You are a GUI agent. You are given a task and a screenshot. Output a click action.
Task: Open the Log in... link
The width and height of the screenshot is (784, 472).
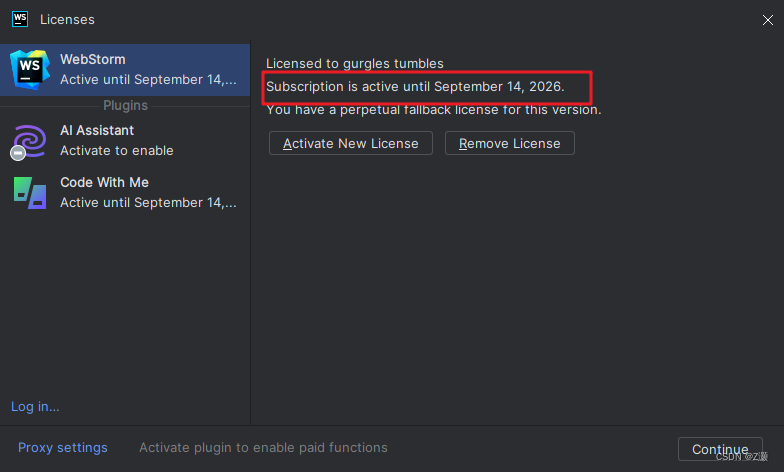point(35,406)
